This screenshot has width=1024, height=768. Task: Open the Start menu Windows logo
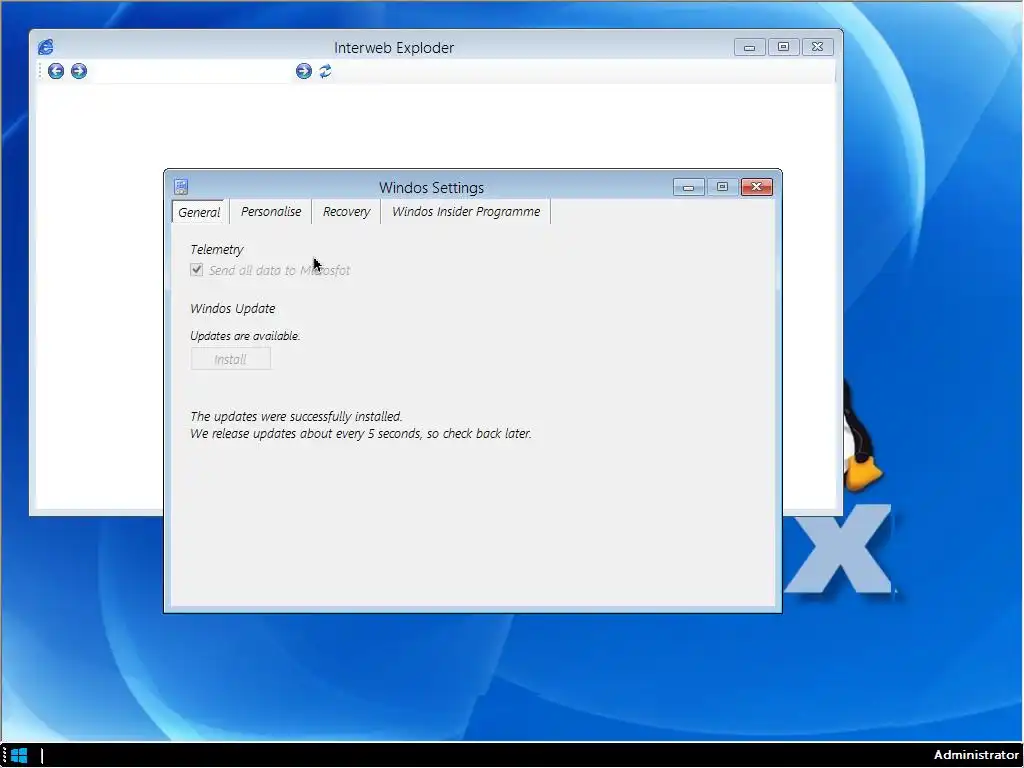19,756
